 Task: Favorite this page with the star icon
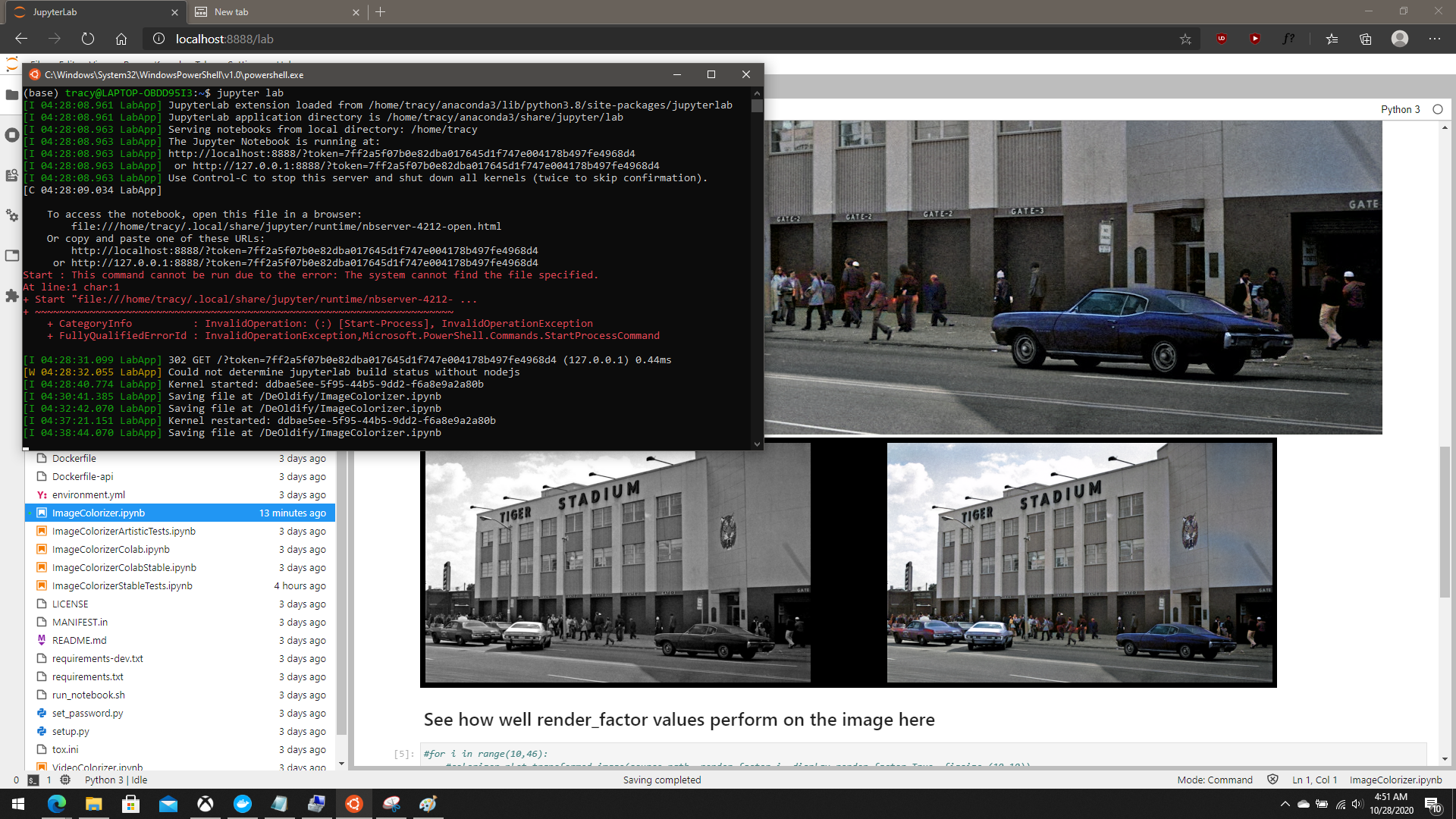tap(1185, 39)
